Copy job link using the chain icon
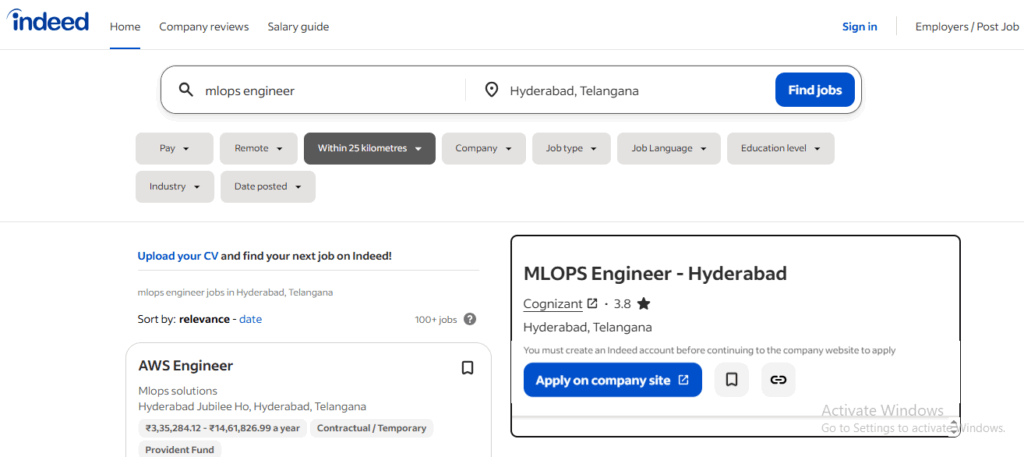 778,380
